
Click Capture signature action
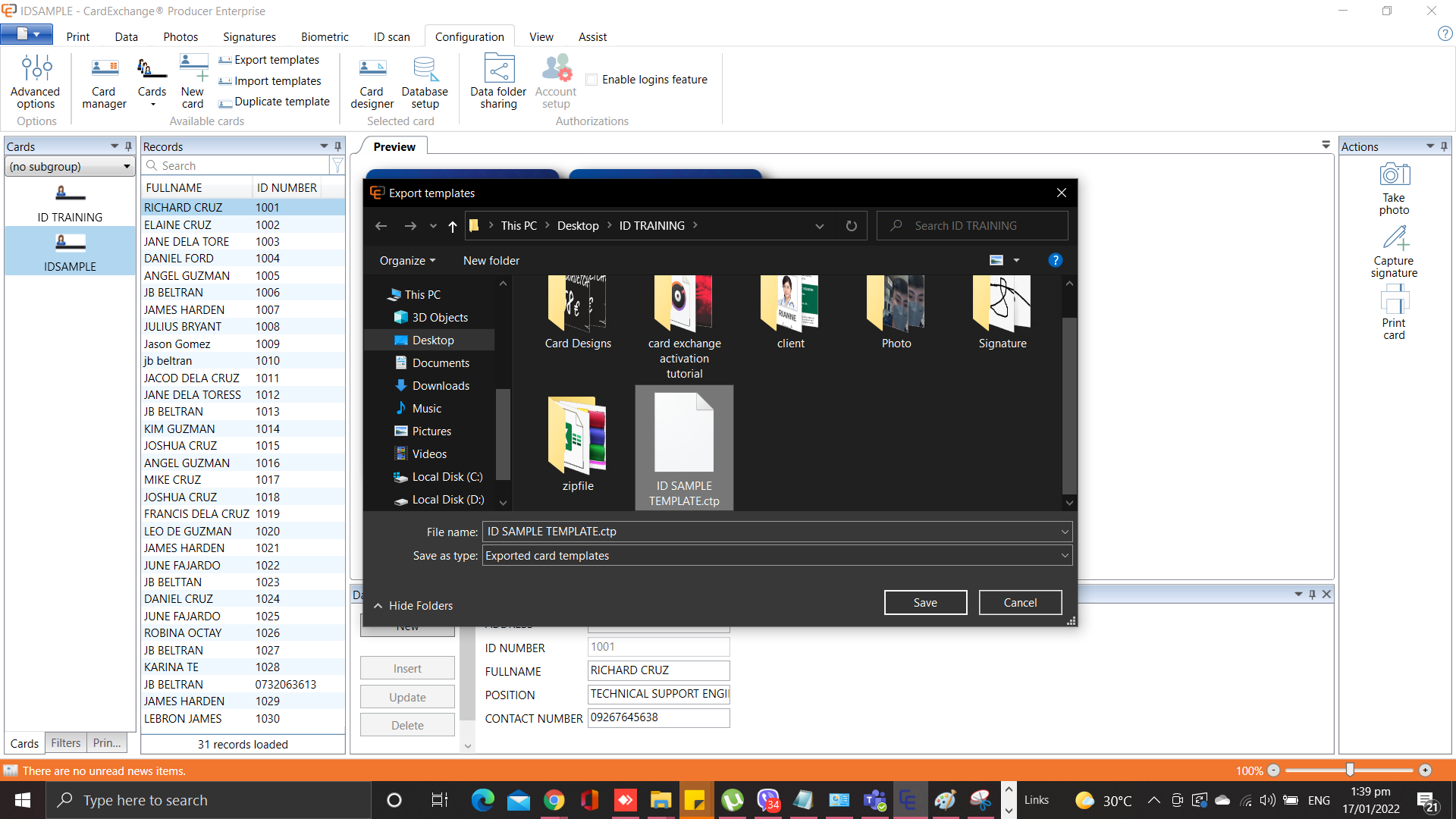(1394, 252)
